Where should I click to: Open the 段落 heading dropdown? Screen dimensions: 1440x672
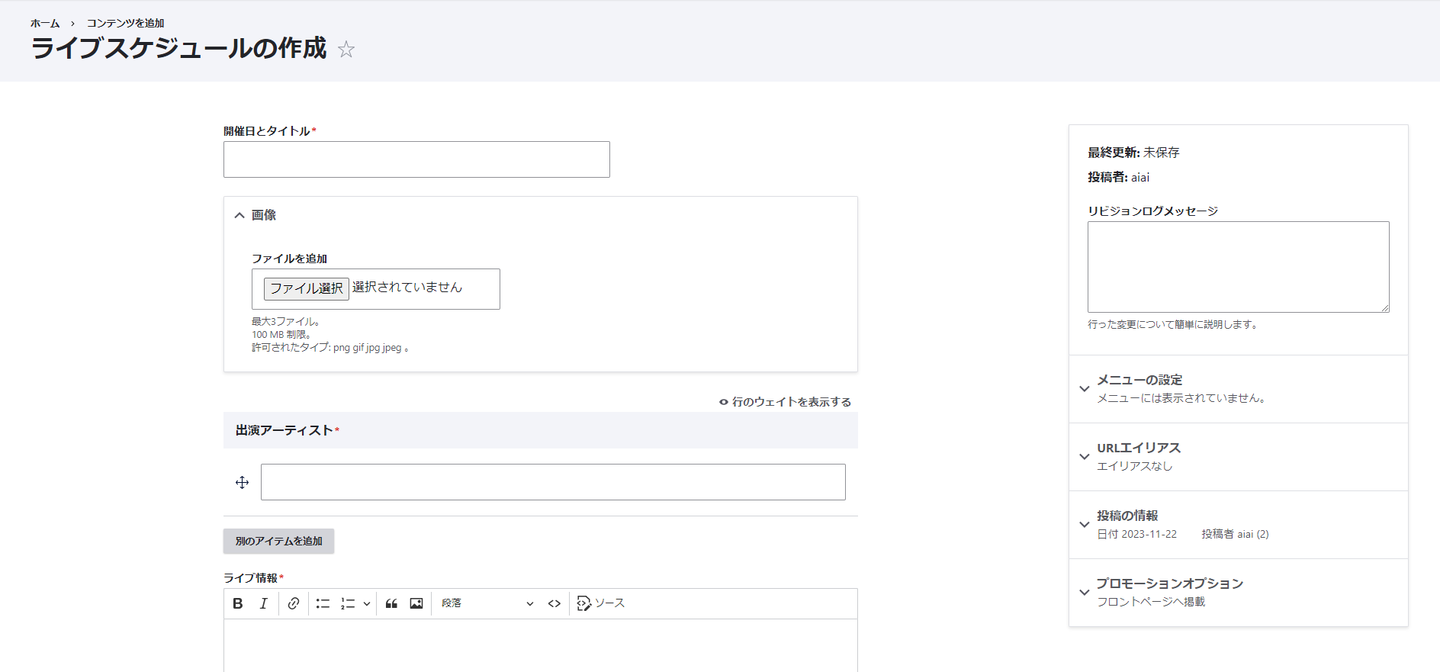tap(488, 604)
